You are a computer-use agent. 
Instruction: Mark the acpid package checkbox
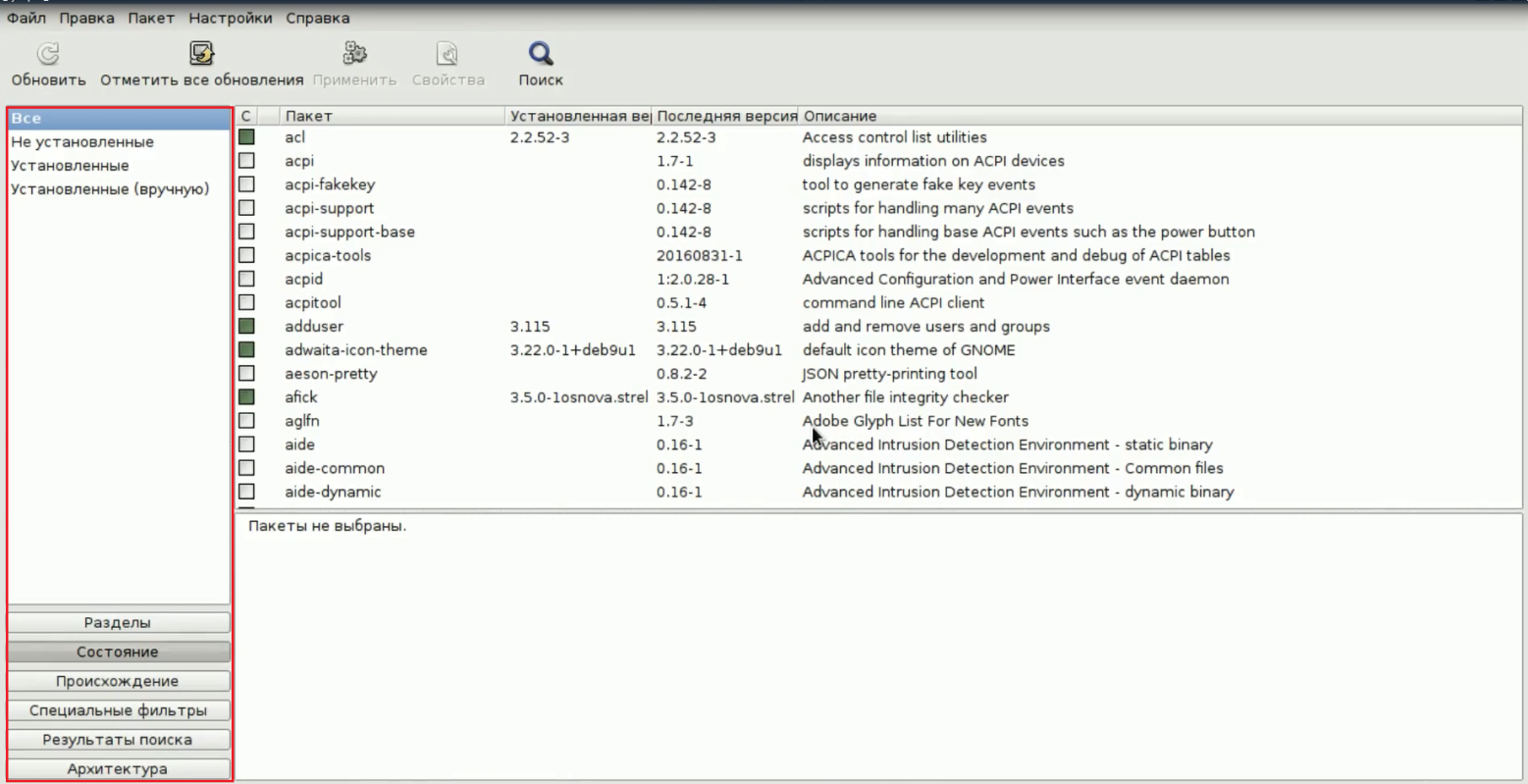coord(246,279)
